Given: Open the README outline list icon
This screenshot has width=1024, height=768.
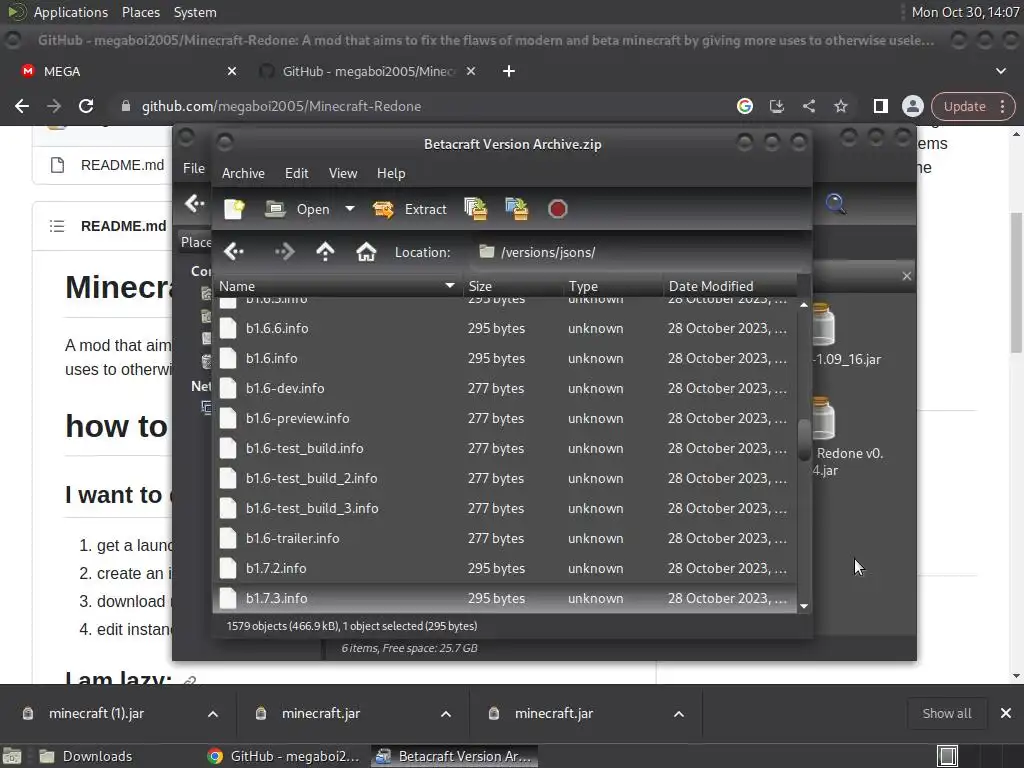Looking at the screenshot, I should [57, 226].
